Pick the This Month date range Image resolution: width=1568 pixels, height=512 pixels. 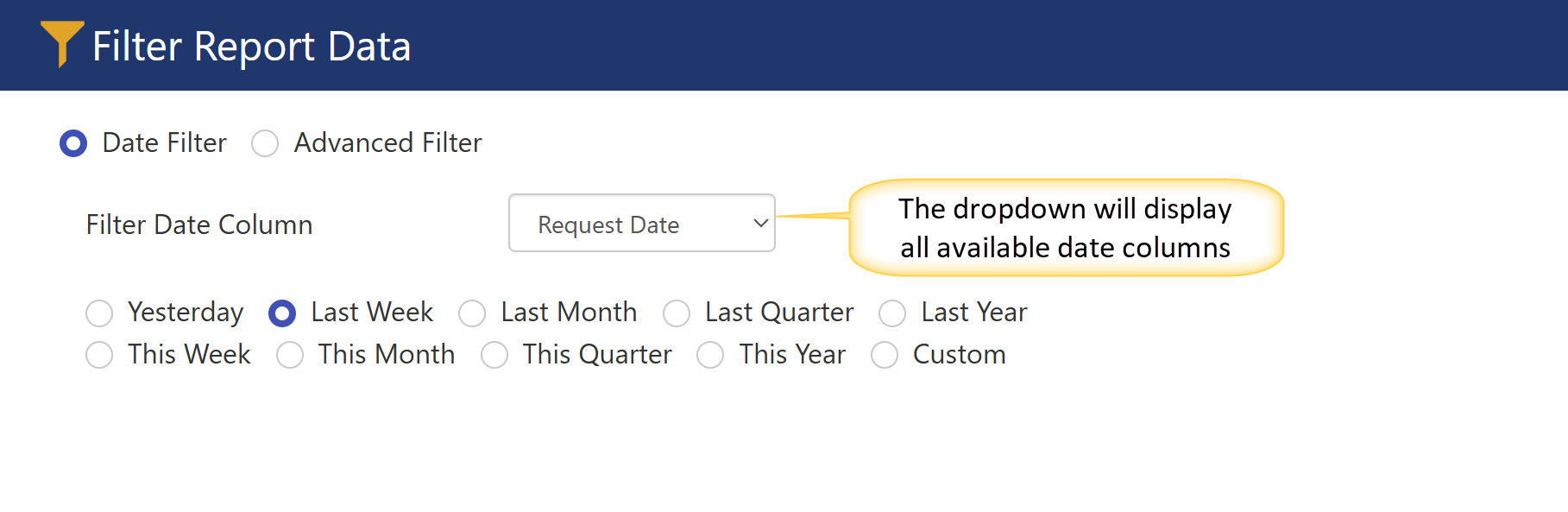[290, 355]
